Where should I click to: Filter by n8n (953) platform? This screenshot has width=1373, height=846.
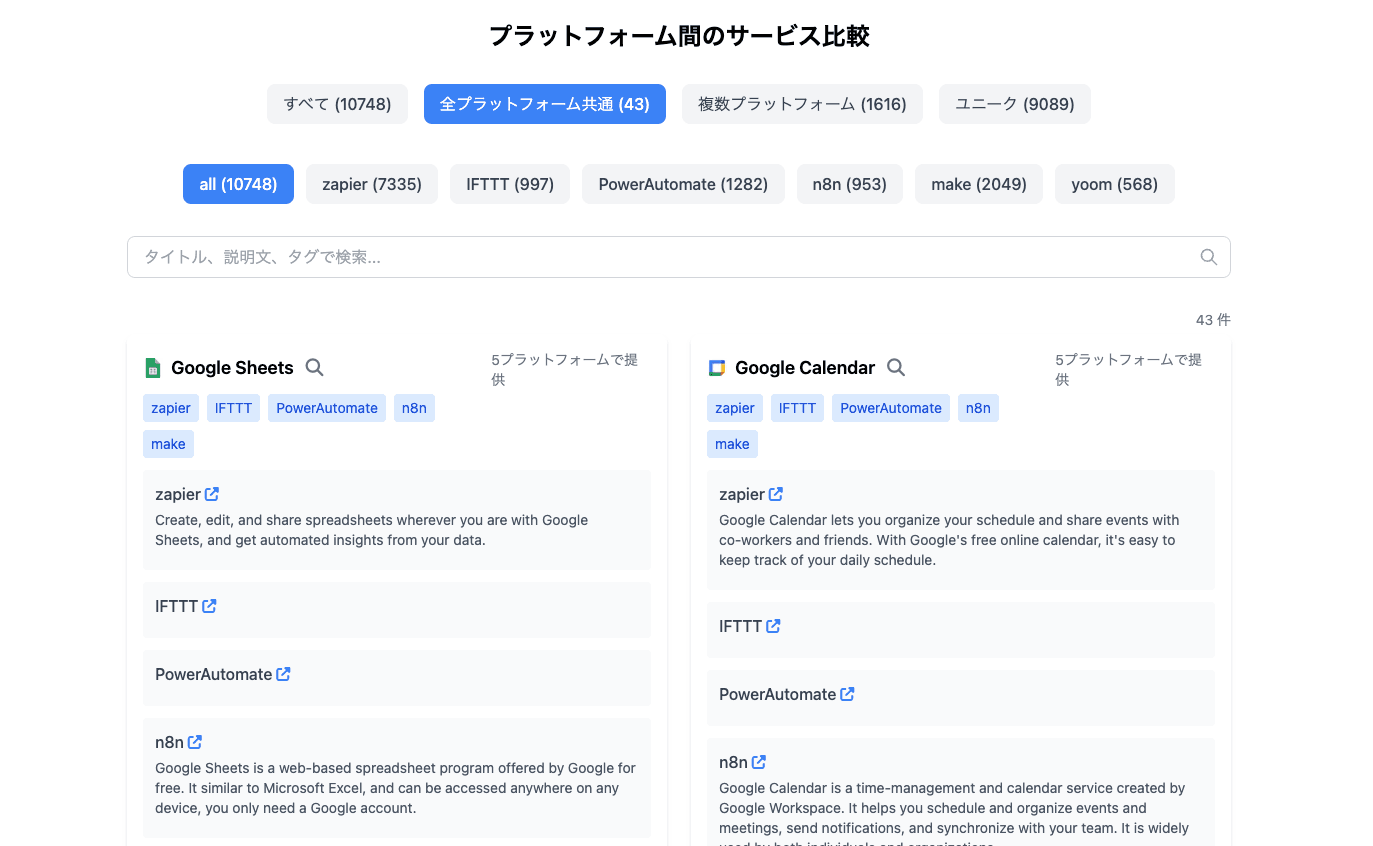850,184
